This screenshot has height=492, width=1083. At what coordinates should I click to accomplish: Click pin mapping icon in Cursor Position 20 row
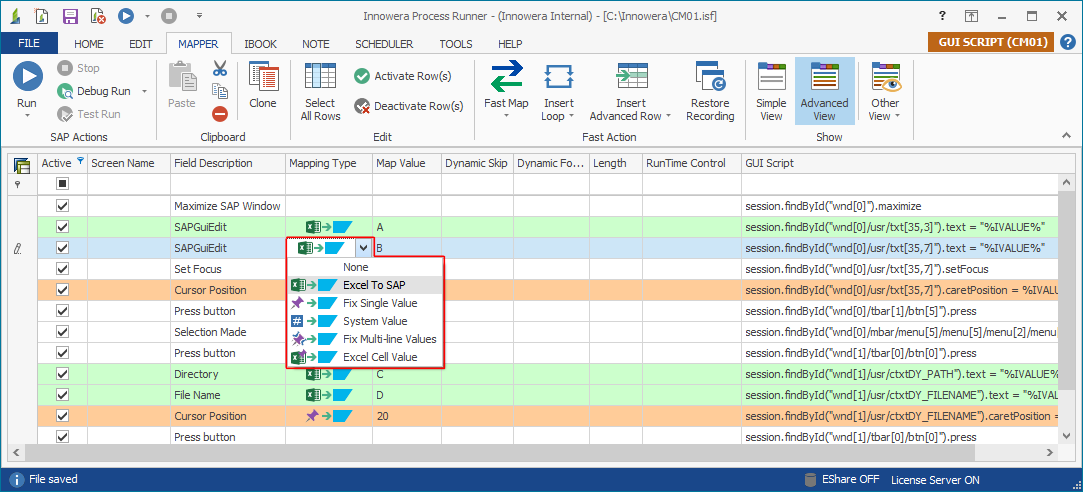tap(329, 416)
